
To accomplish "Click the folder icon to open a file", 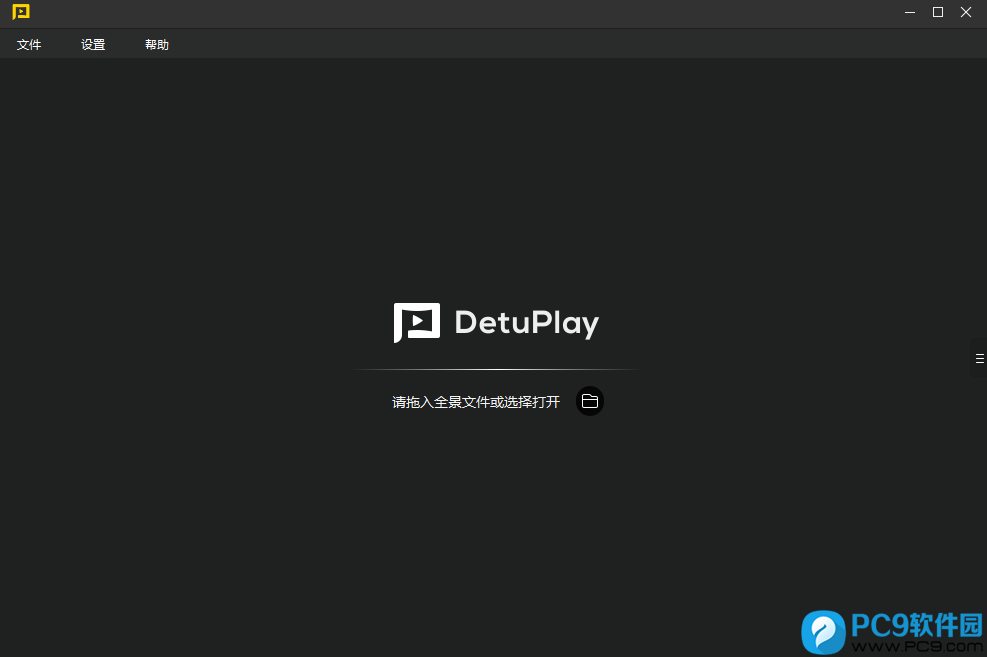I will click(x=590, y=401).
